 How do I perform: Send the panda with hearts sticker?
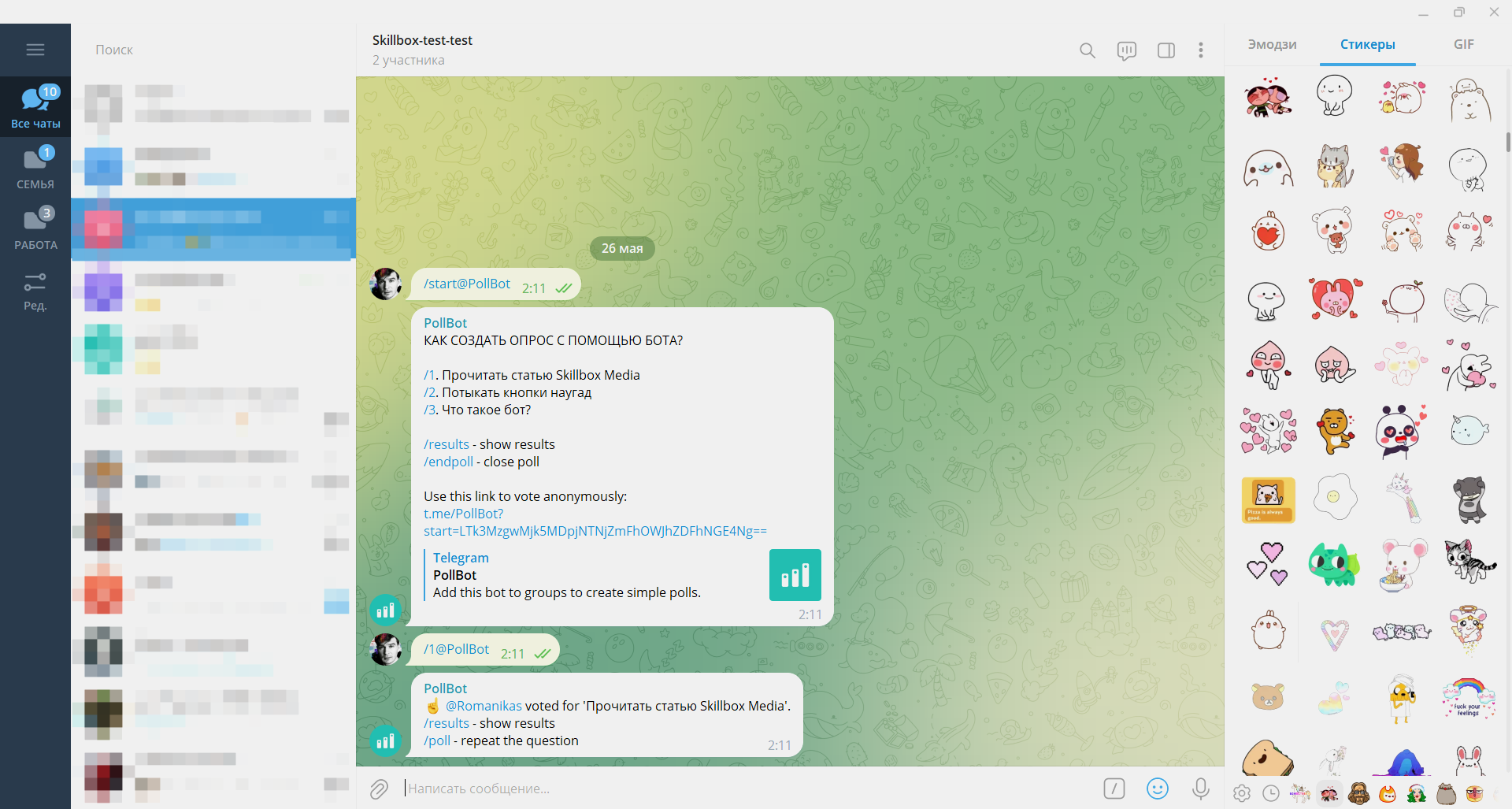pyautogui.click(x=1402, y=432)
